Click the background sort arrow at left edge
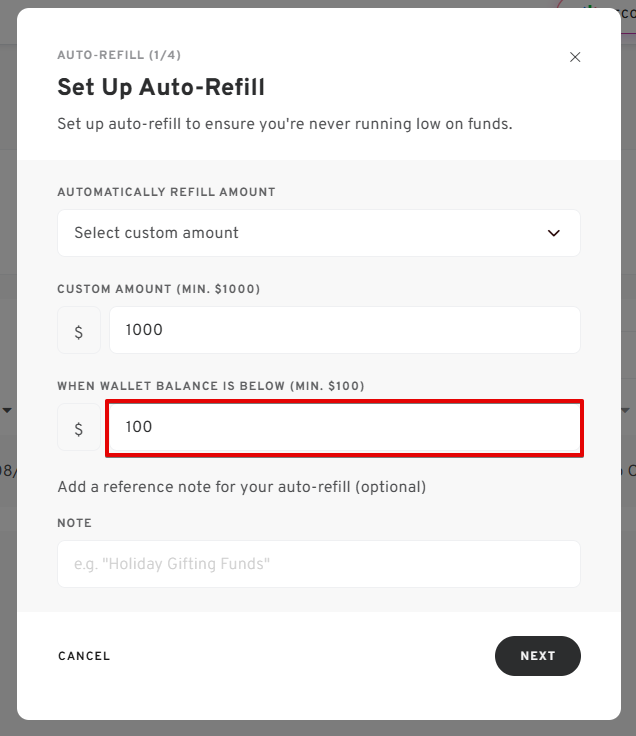 pyautogui.click(x=7, y=410)
